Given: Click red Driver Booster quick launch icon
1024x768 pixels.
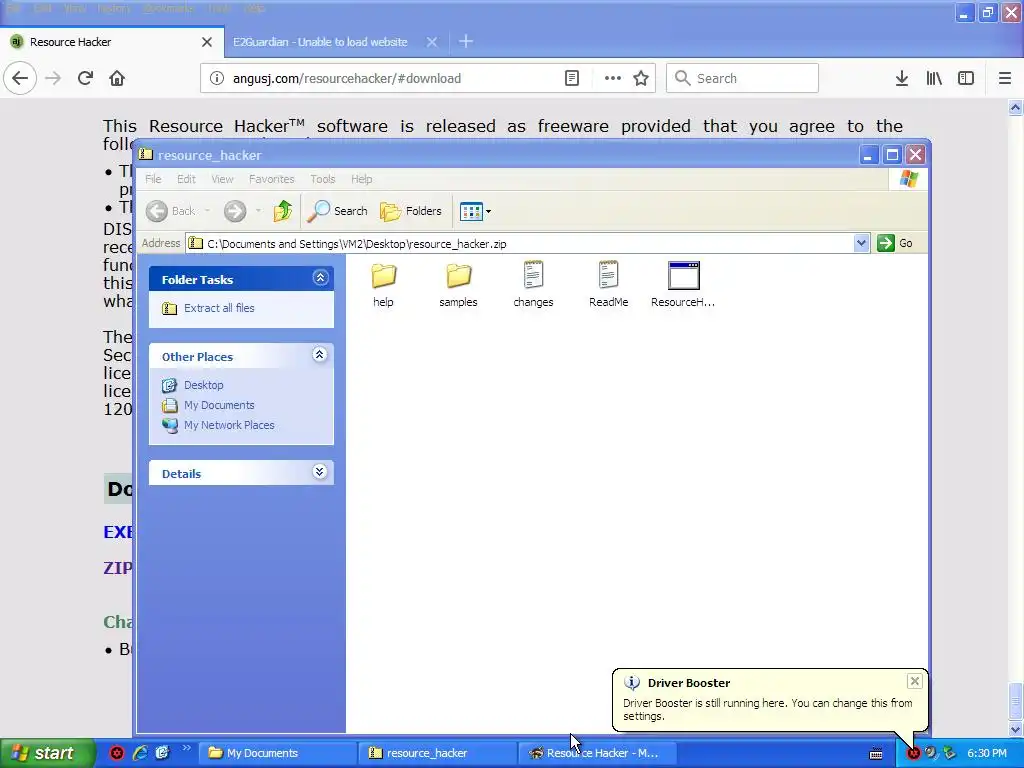Looking at the screenshot, I should click(117, 753).
